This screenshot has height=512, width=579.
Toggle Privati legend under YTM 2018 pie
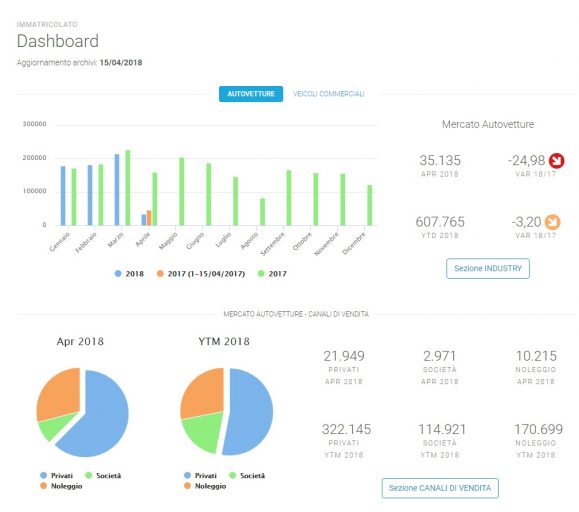point(201,475)
